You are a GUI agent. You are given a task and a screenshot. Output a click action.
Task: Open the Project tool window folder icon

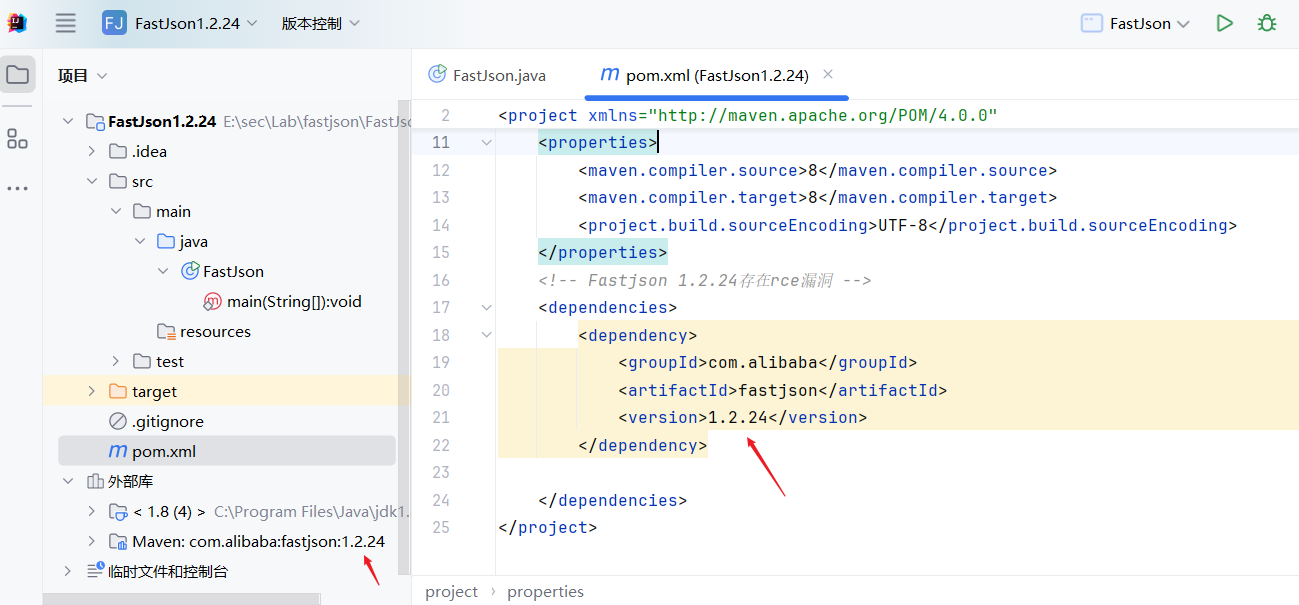pyautogui.click(x=17, y=75)
